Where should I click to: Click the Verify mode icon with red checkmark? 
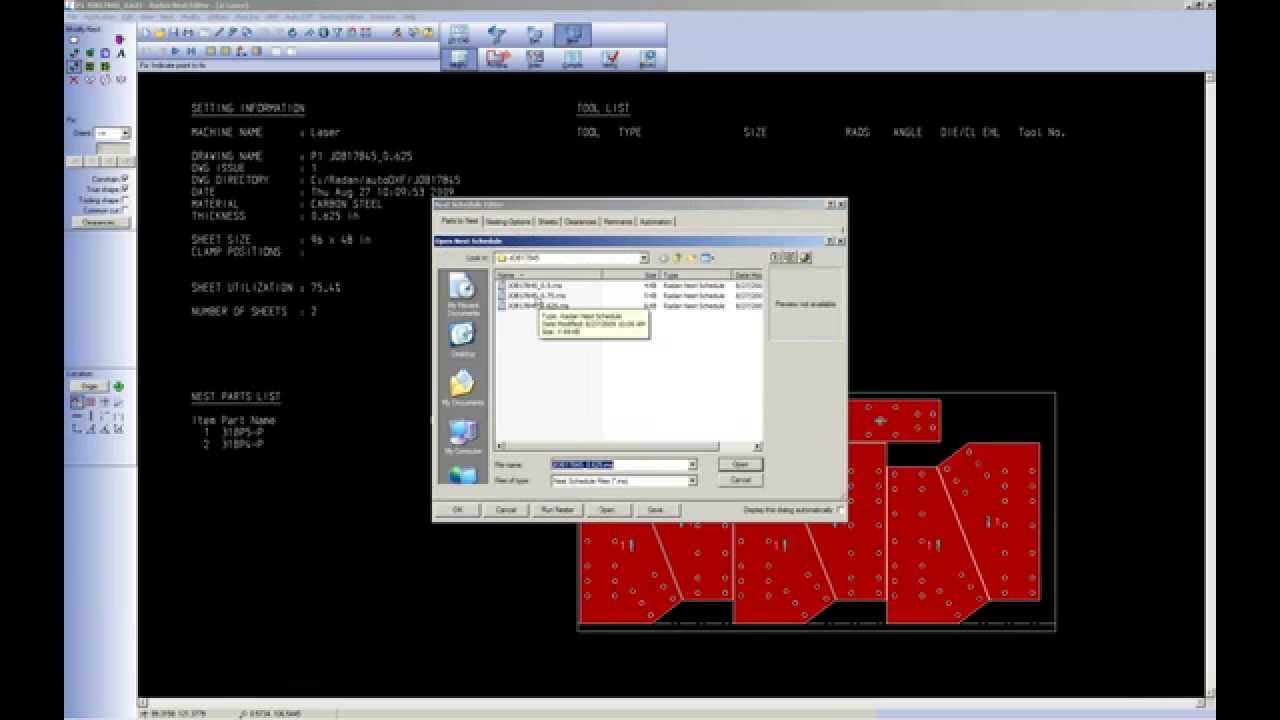click(610, 59)
